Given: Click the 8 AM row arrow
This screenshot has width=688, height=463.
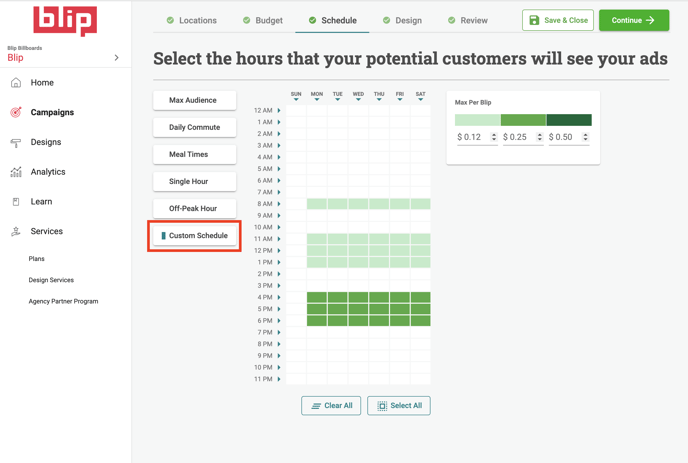Looking at the screenshot, I should coord(279,204).
